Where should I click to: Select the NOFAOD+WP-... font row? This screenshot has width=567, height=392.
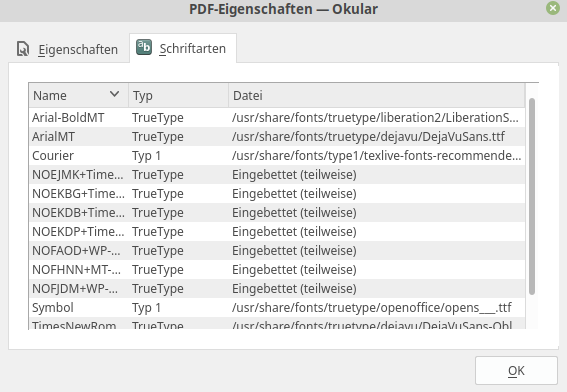click(x=277, y=251)
